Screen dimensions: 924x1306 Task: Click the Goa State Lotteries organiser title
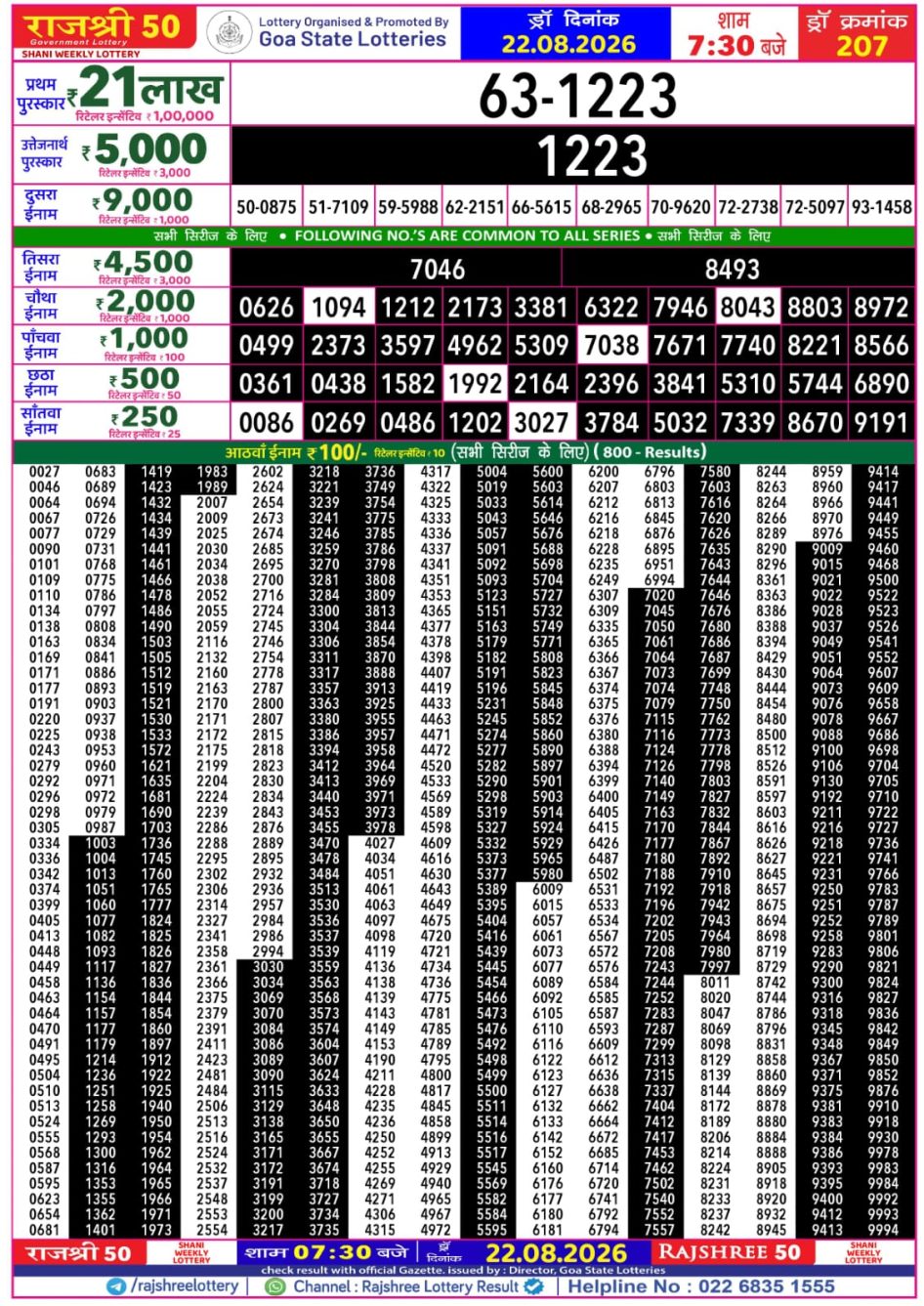tap(353, 40)
